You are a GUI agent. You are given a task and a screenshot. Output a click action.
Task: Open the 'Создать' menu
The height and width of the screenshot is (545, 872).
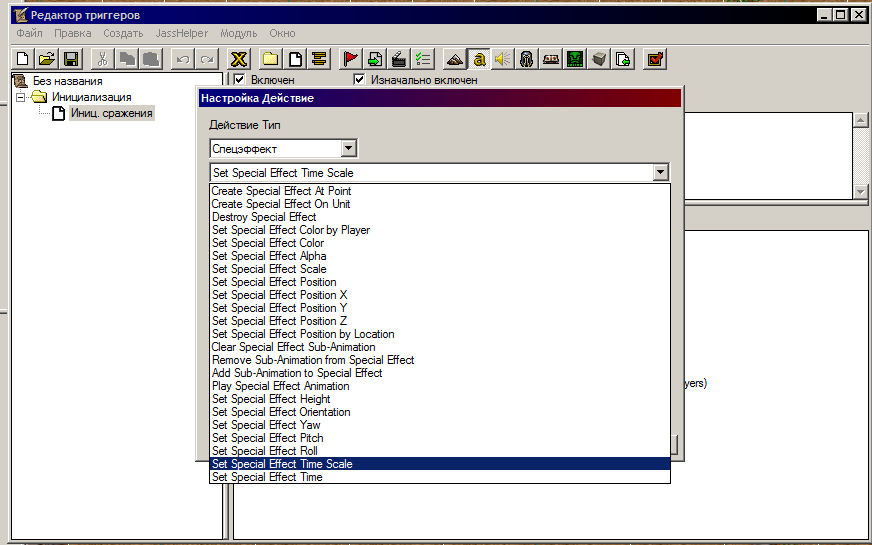123,33
